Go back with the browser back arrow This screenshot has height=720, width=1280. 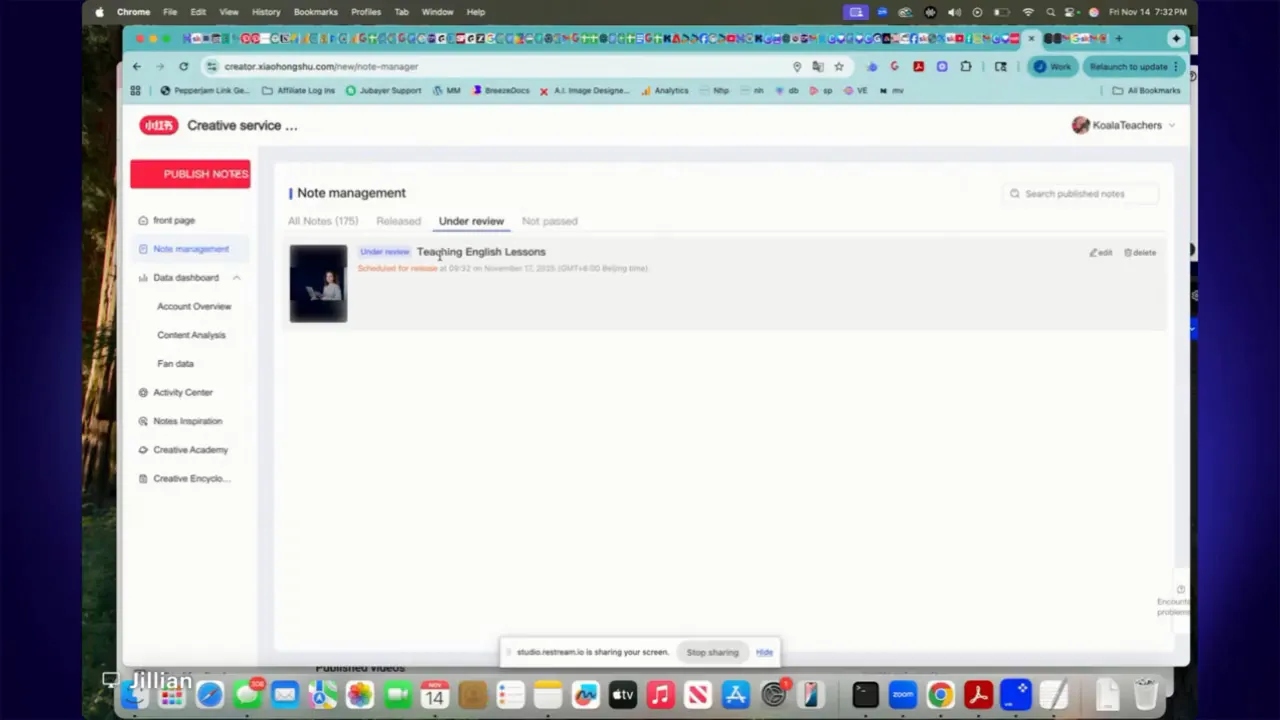(x=137, y=67)
